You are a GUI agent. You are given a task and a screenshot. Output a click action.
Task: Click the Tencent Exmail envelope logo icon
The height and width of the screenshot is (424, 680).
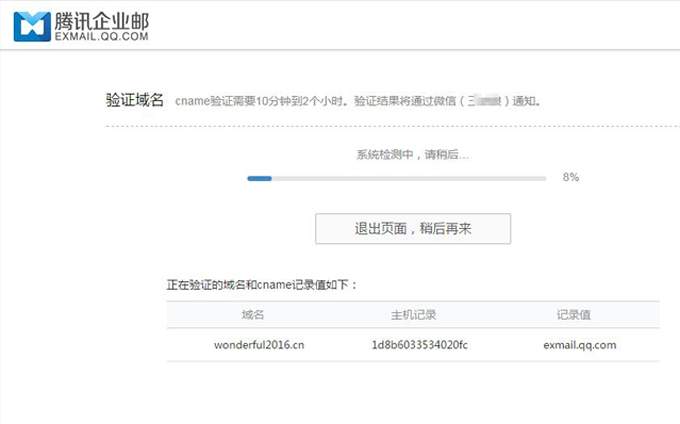31,25
